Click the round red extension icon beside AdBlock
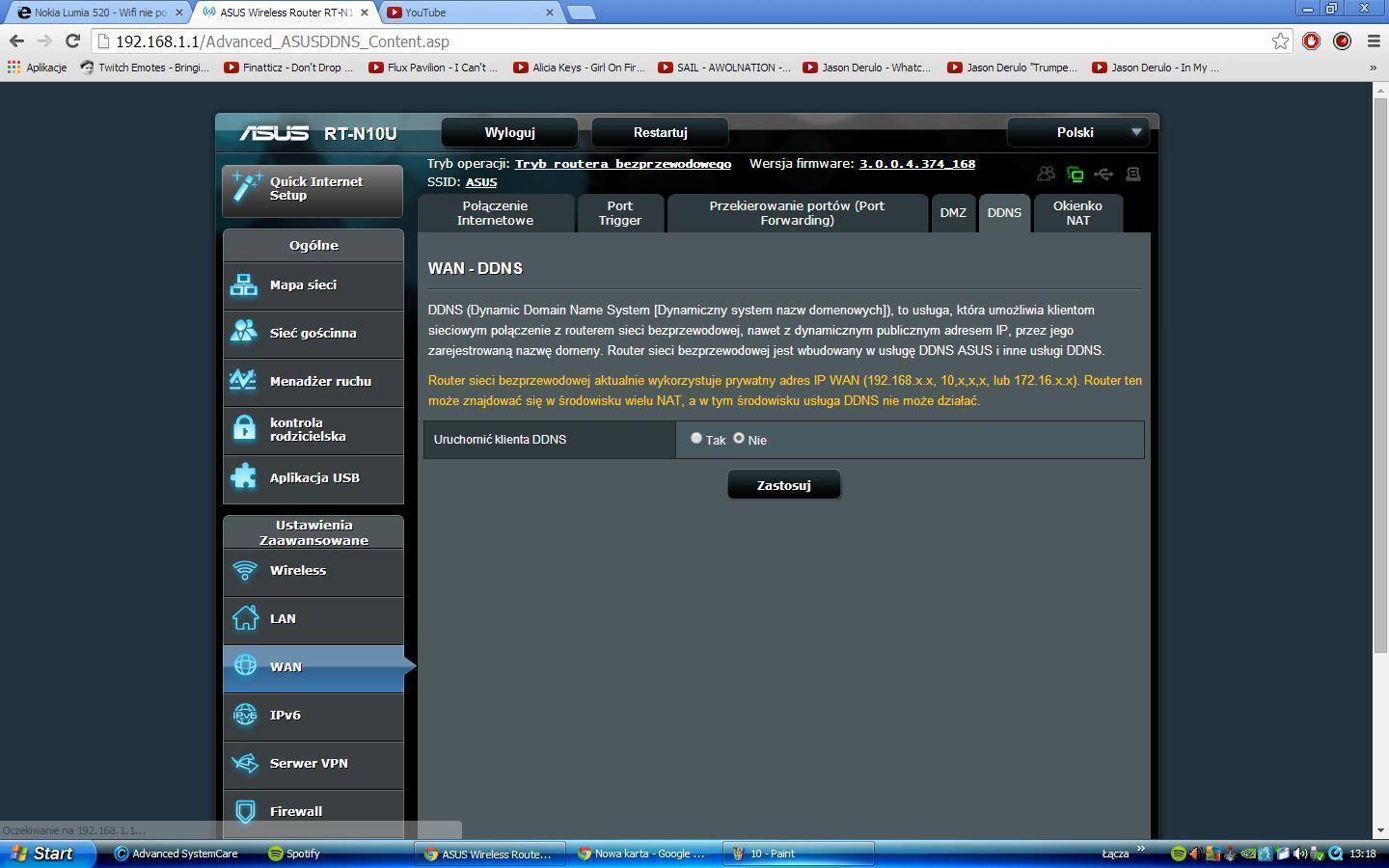Screen dimensions: 1389x868 click(x=1342, y=41)
